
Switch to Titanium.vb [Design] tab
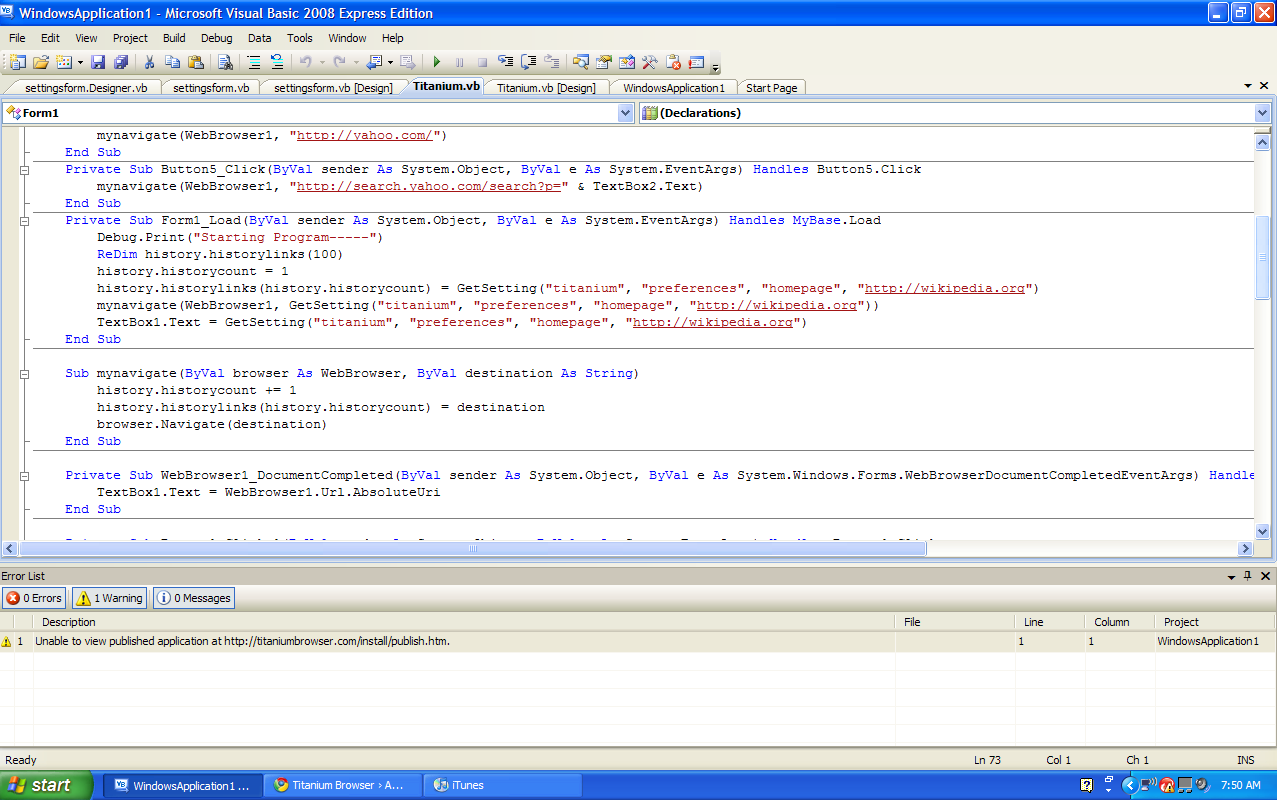click(x=546, y=88)
